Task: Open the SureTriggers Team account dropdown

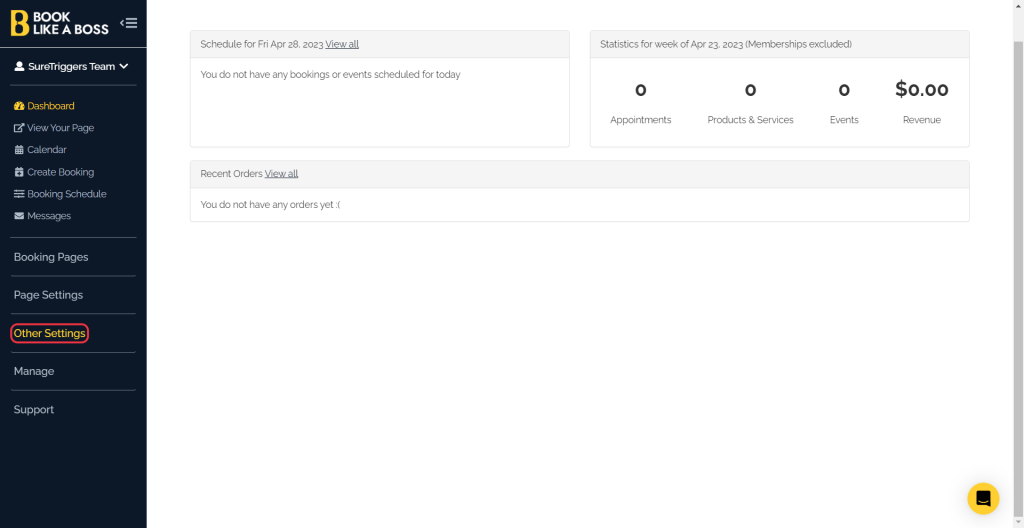Action: [72, 67]
